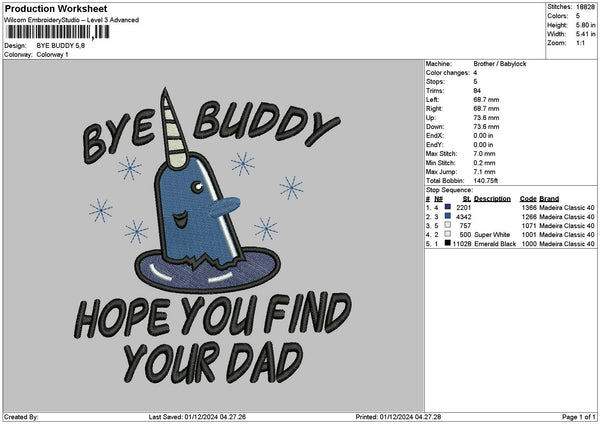Screen dimensions: 600x424
Task: Click the Emerald Black color swatch
Action: [x=448, y=243]
